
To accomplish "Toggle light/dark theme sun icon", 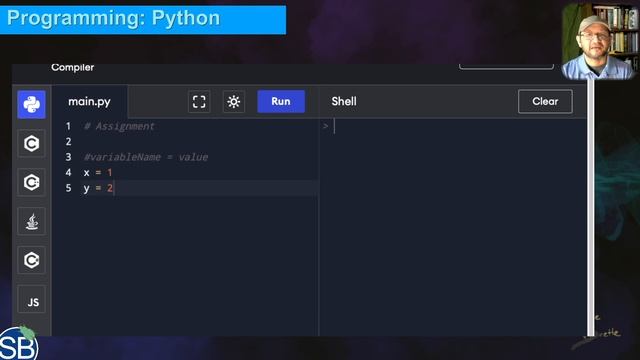I will (234, 102).
